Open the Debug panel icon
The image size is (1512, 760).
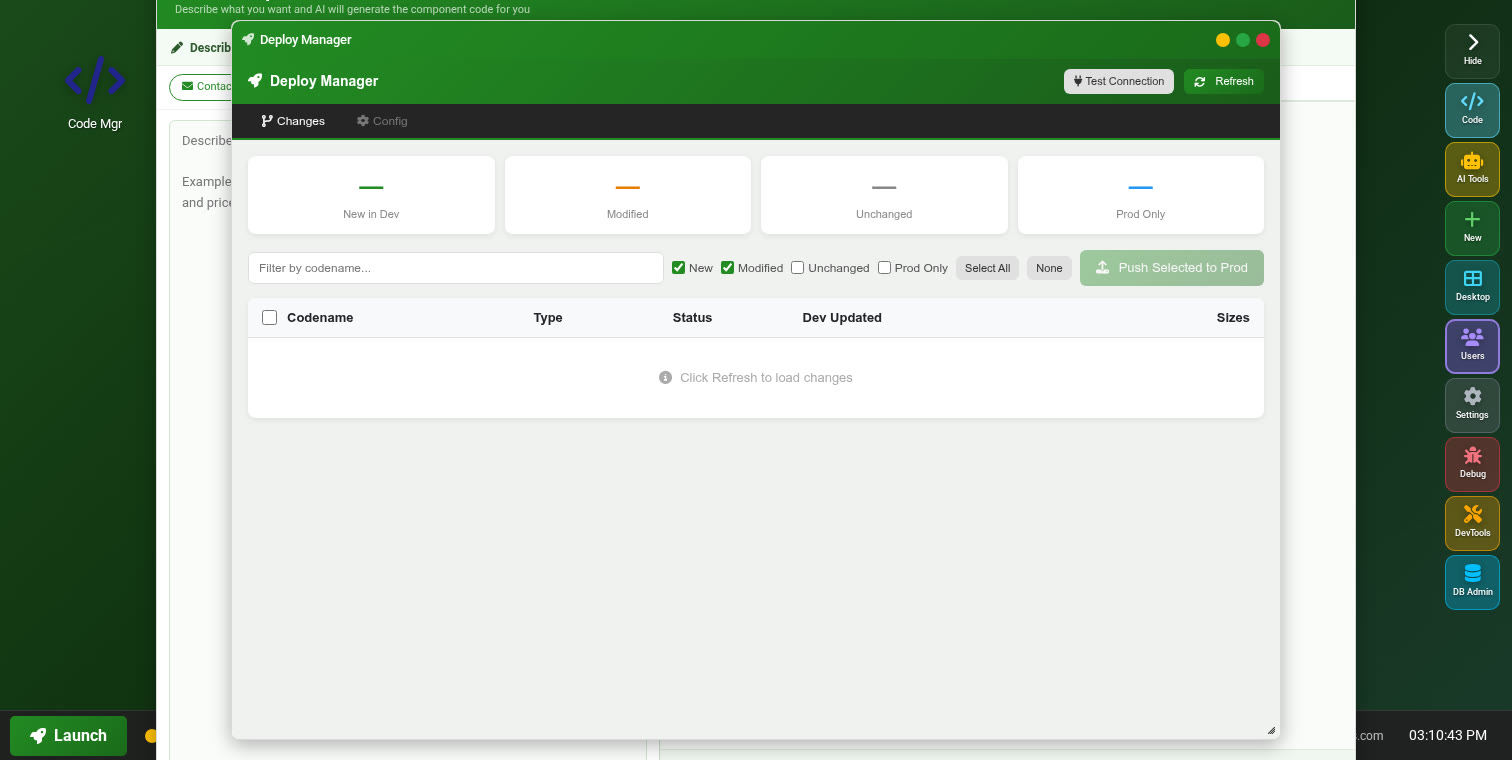pyautogui.click(x=1472, y=464)
